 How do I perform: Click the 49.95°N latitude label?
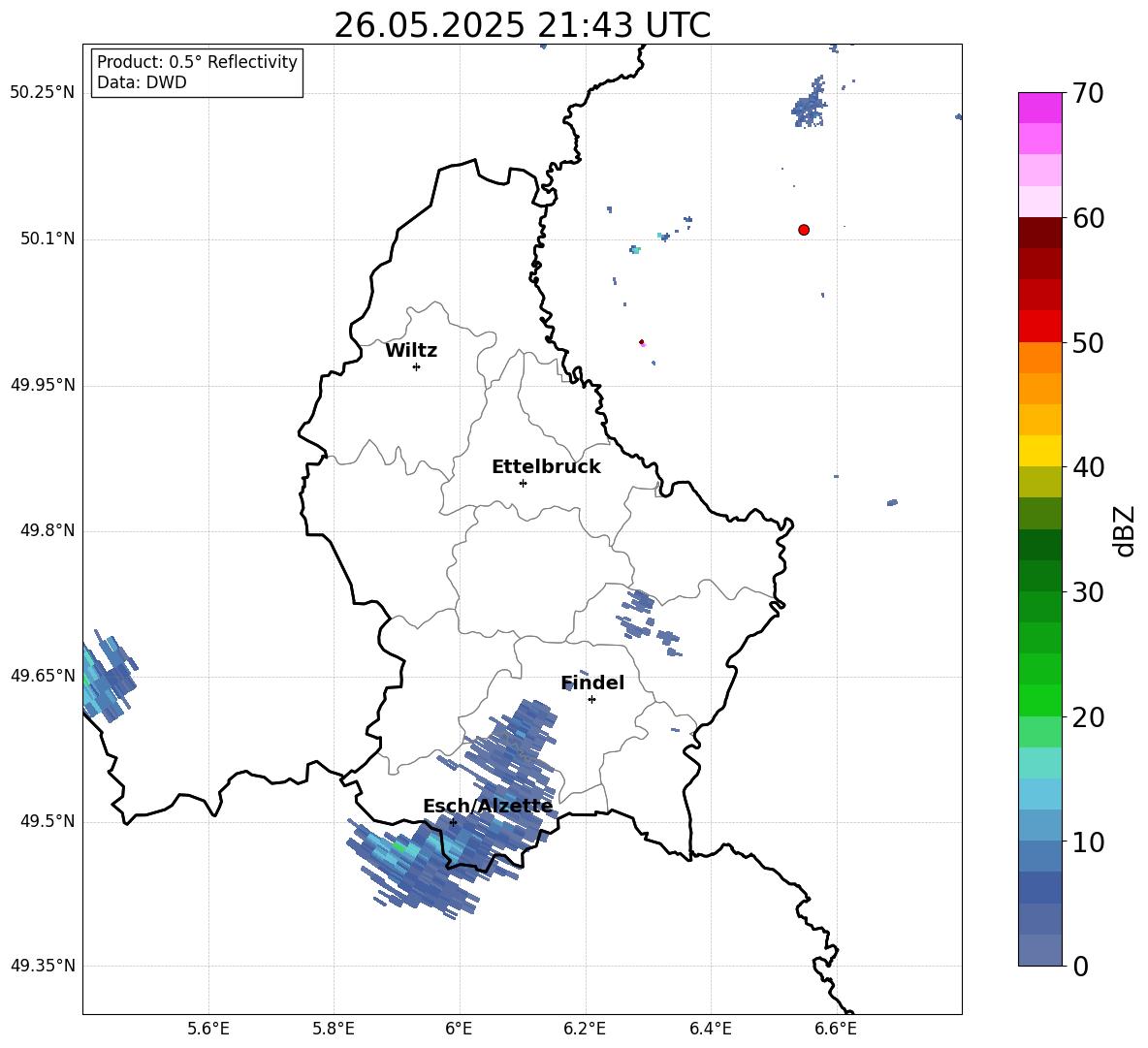click(x=43, y=384)
